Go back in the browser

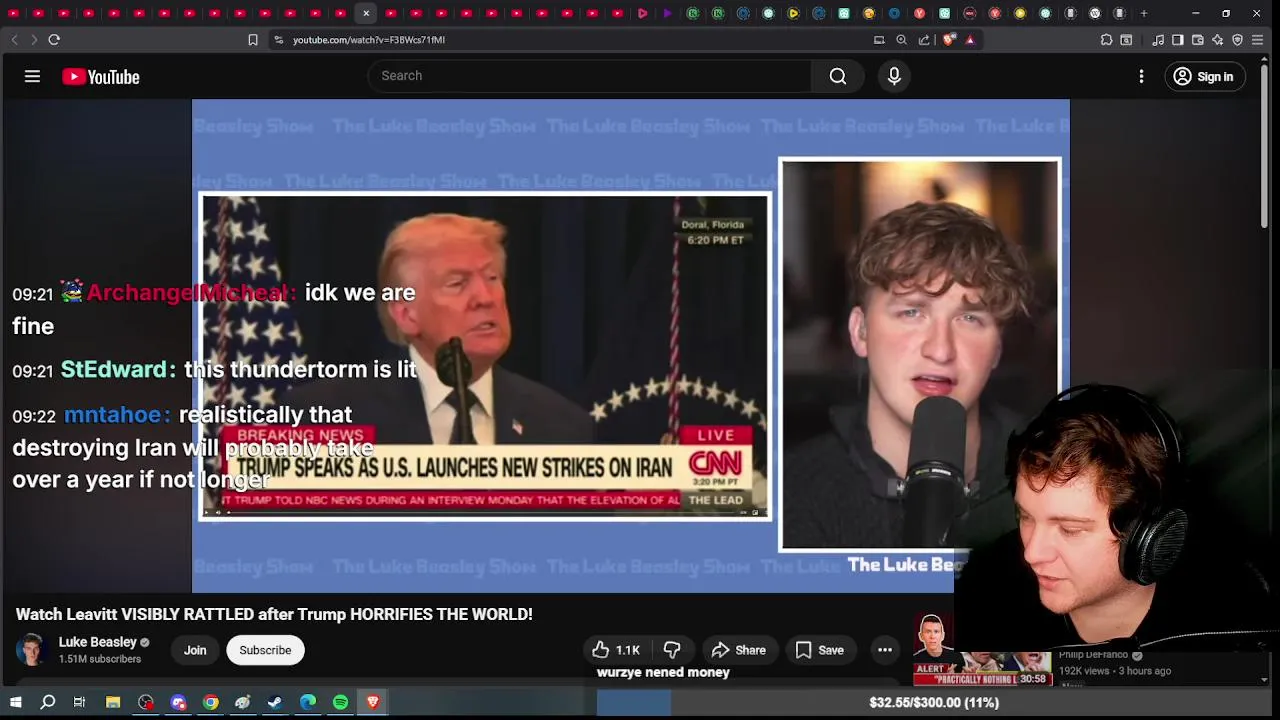coord(14,40)
